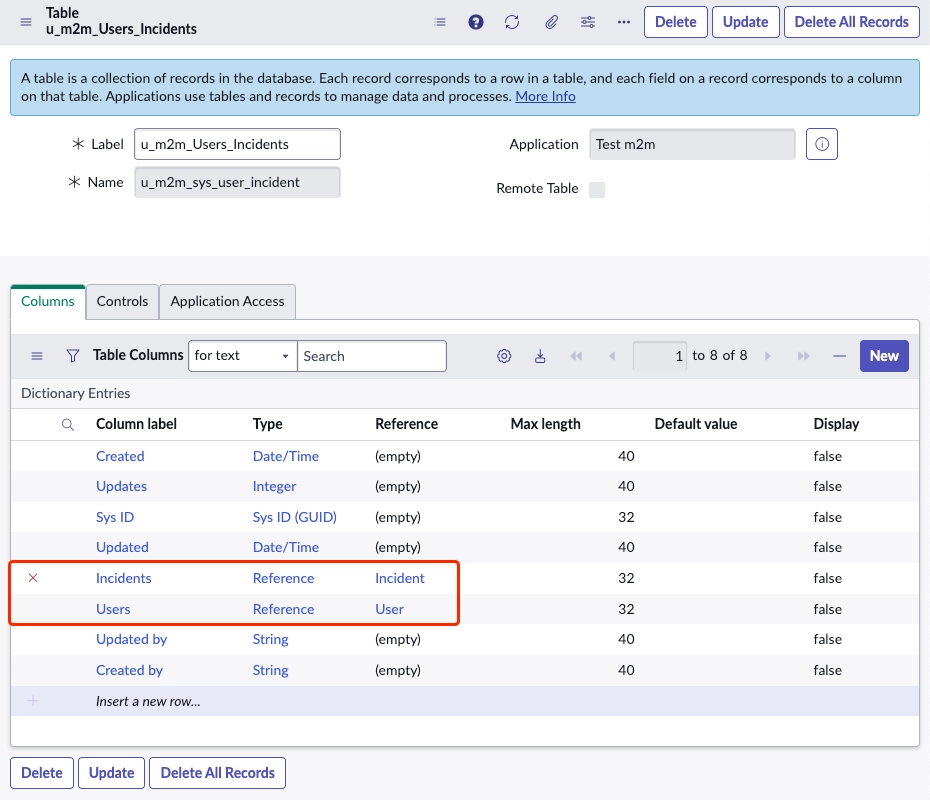This screenshot has width=930, height=800.
Task: Open the More Info link
Action: pos(545,97)
